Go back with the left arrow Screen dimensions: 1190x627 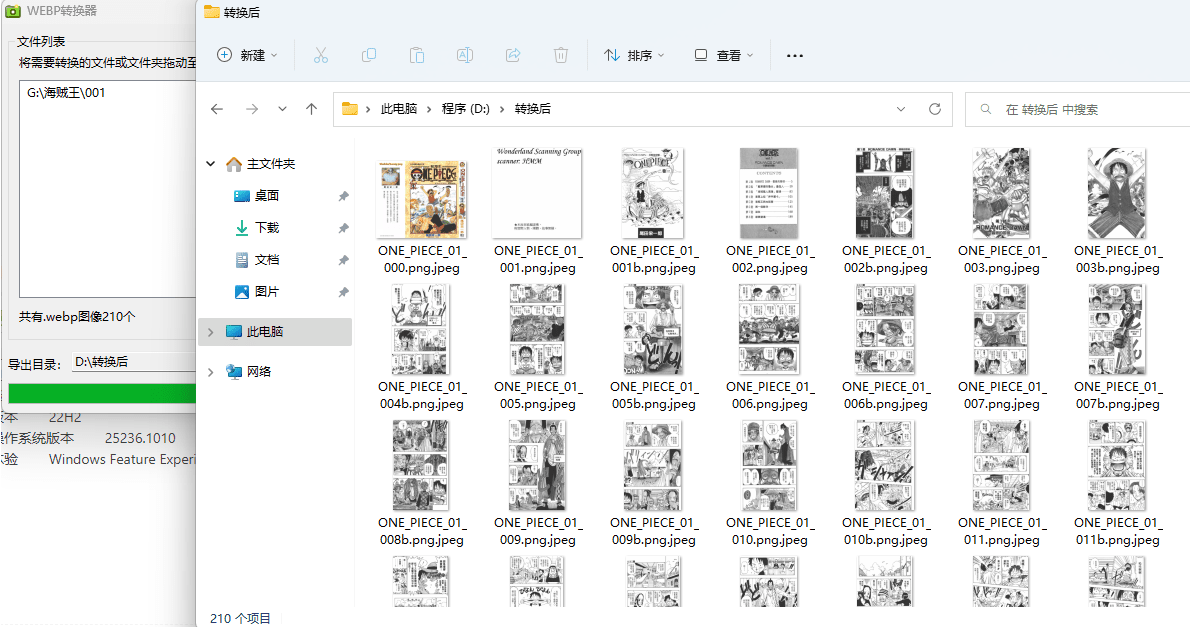tap(217, 109)
